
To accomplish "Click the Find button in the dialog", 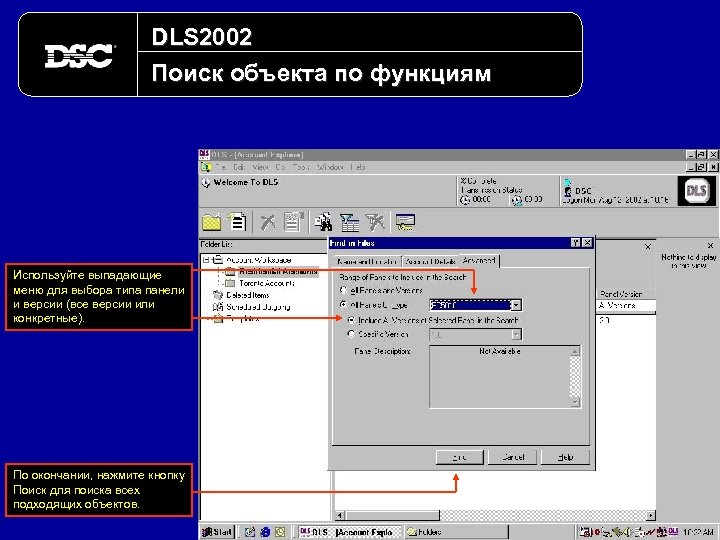I will point(460,457).
